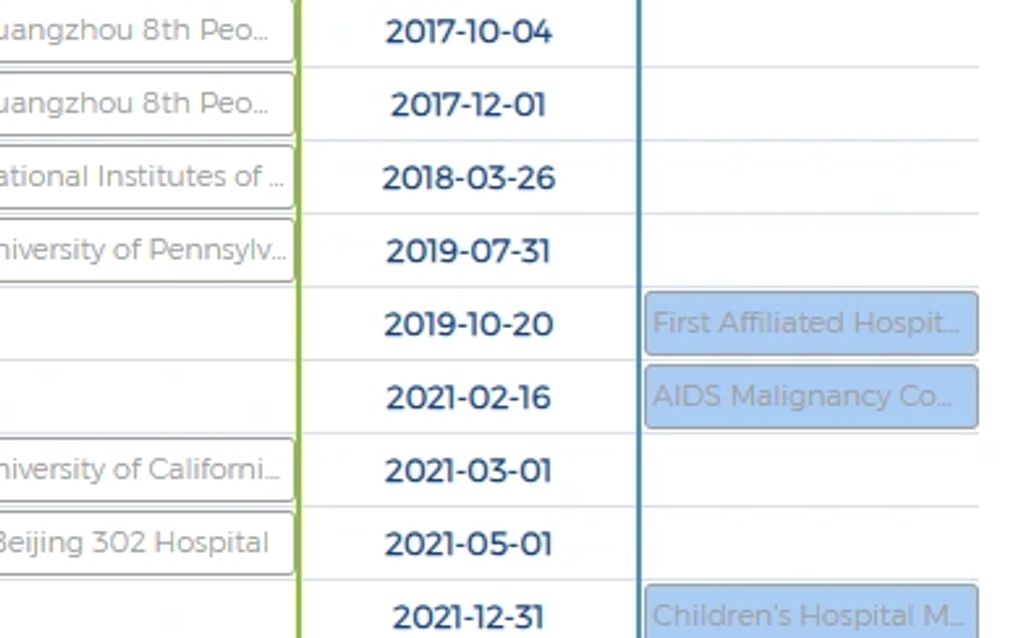Click the 2019-10-20 date label
This screenshot has height=638, width=1023.
468,324
